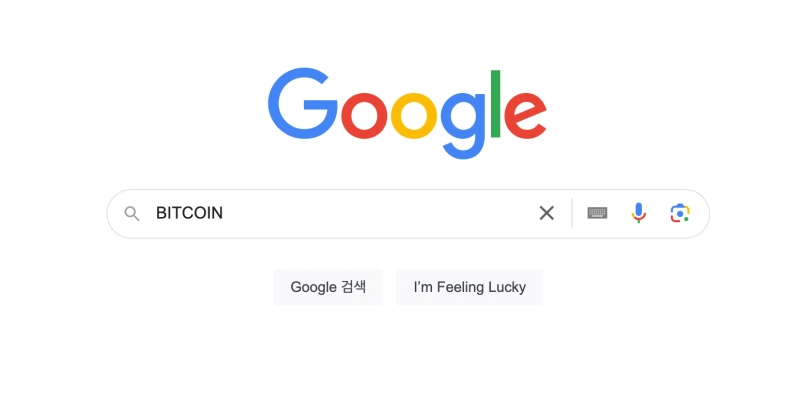
Task: Click the Google 검색 button
Action: [x=328, y=287]
